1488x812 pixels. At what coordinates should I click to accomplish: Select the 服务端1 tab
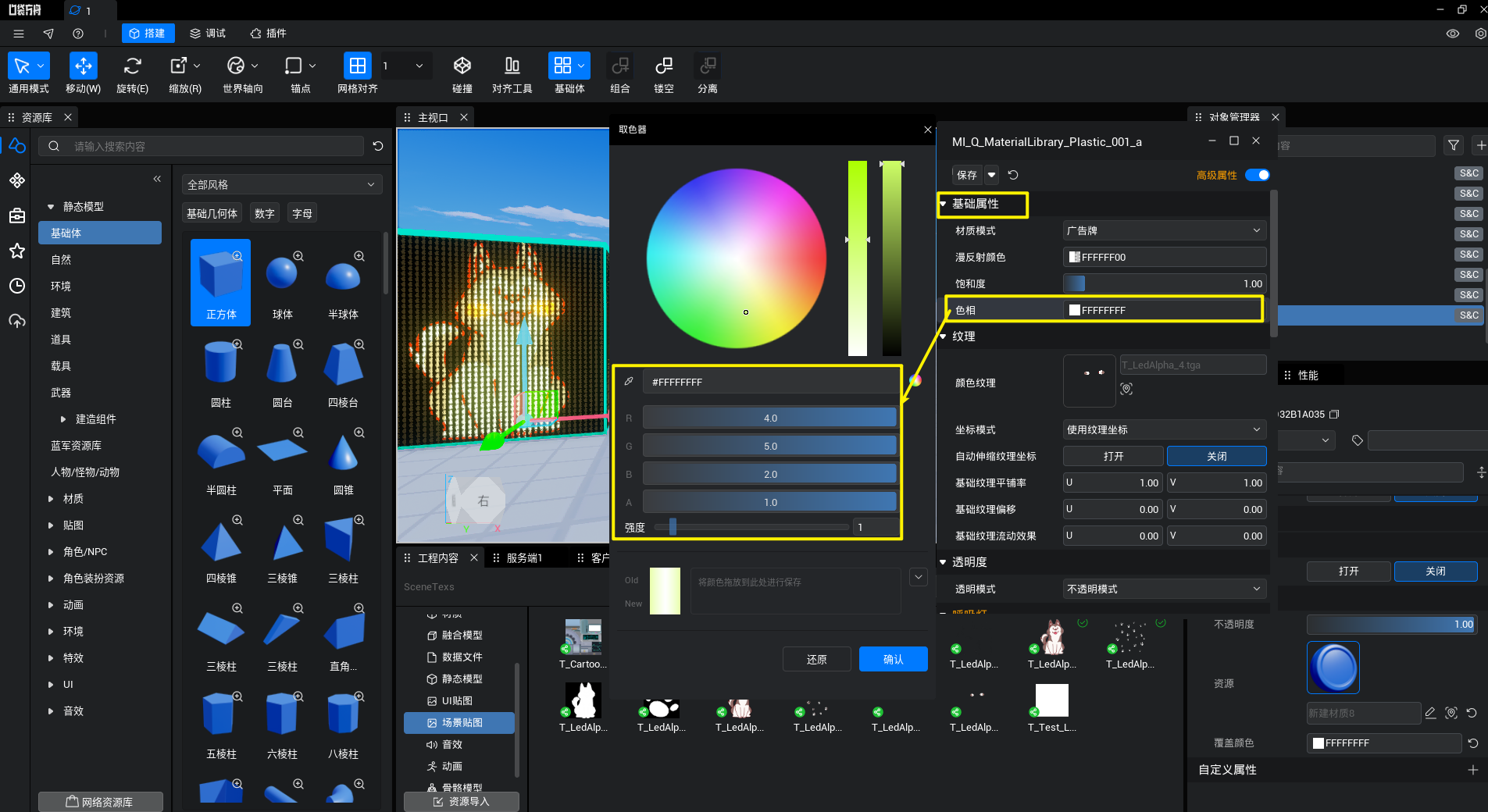click(524, 558)
